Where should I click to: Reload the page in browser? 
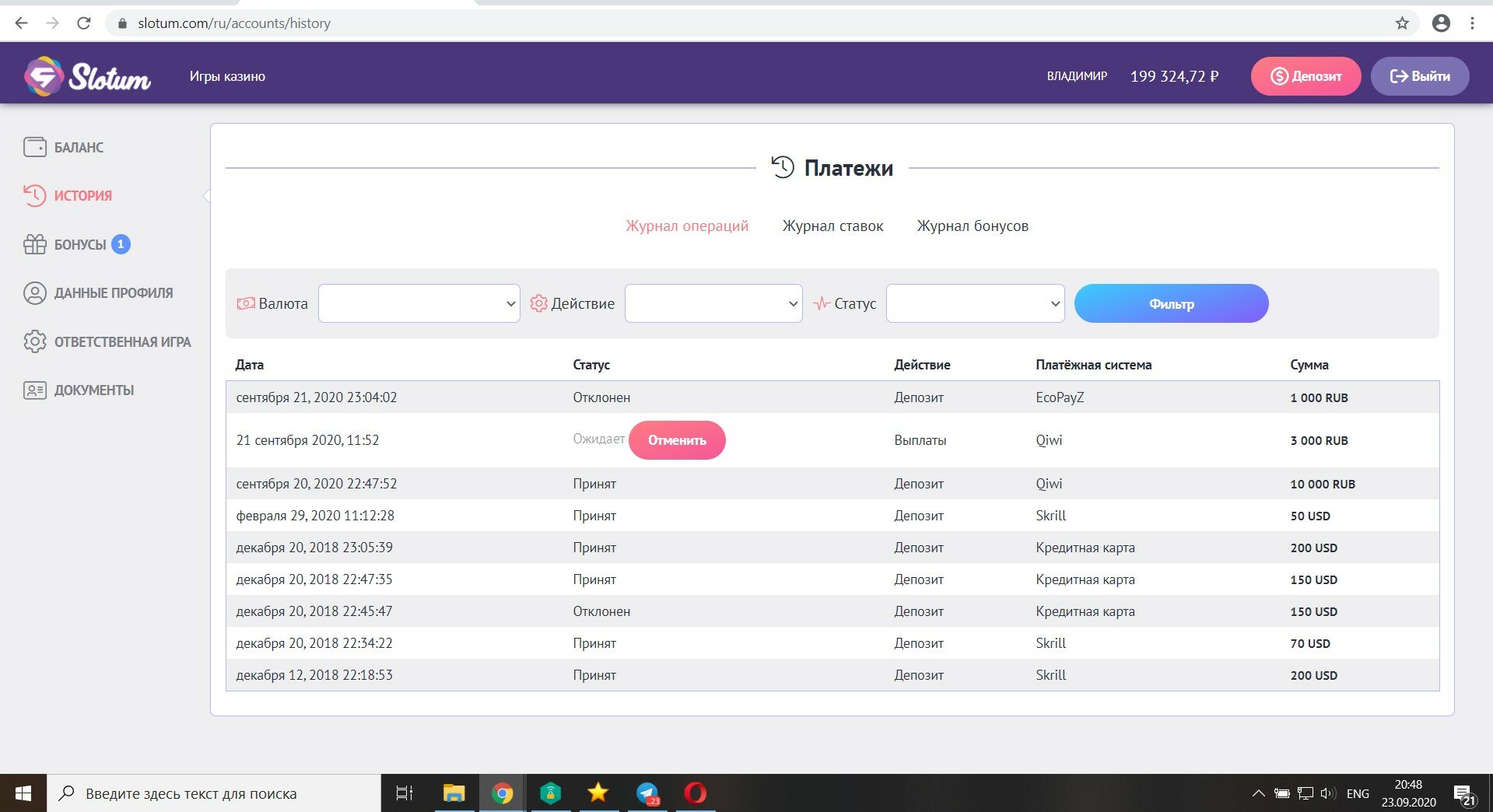coord(84,23)
